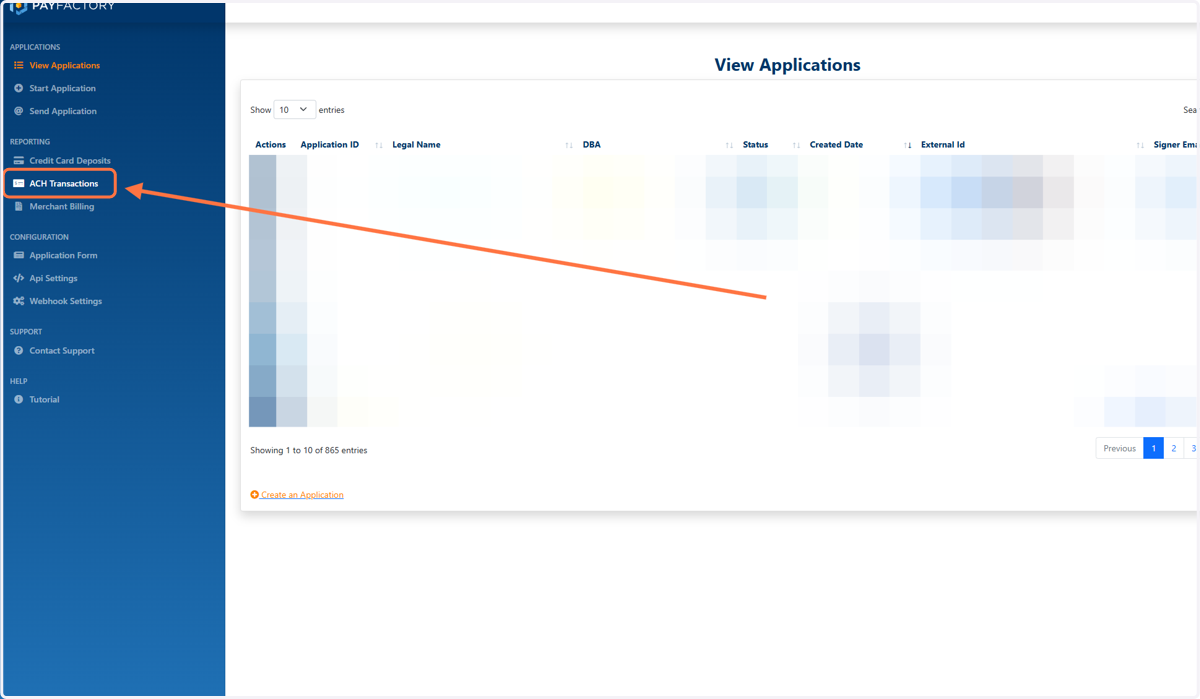This screenshot has height=699, width=1200.
Task: Open Credit Card Deposits report
Action: (x=70, y=160)
